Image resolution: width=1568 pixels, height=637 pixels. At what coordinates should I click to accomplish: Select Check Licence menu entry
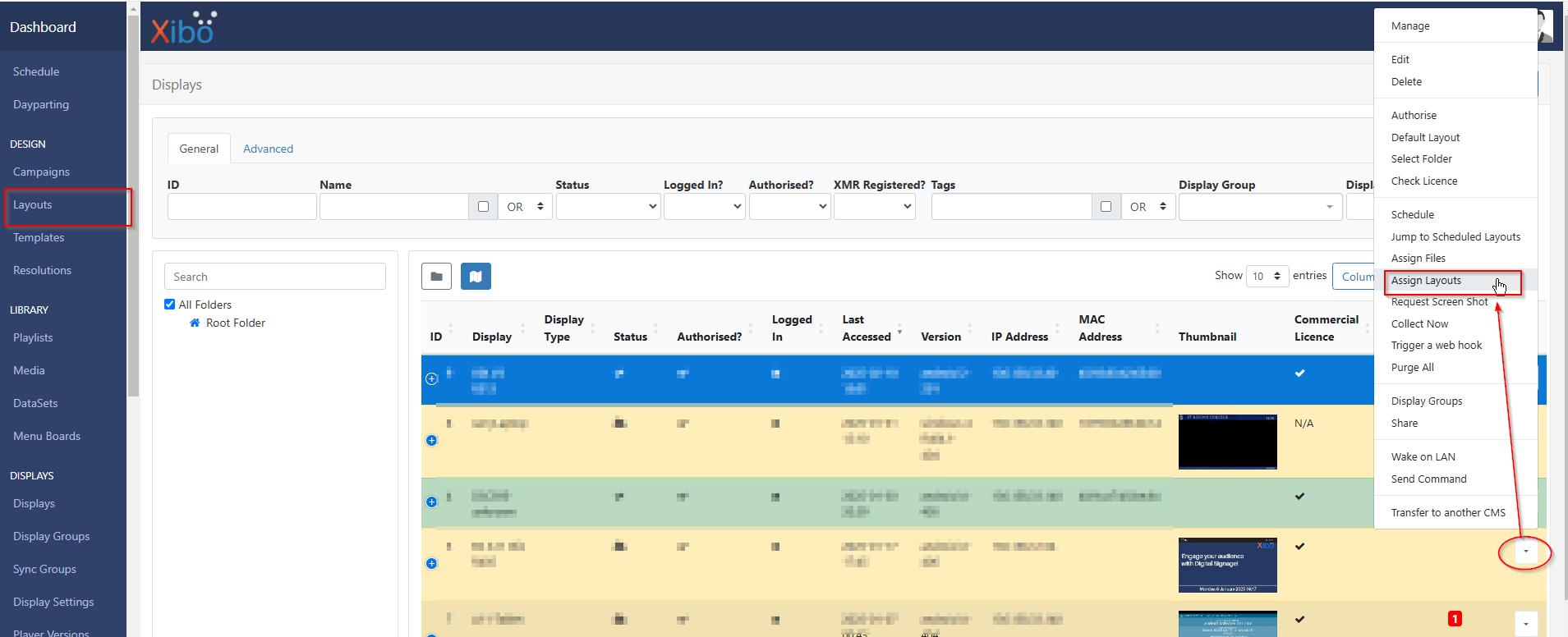click(x=1424, y=181)
